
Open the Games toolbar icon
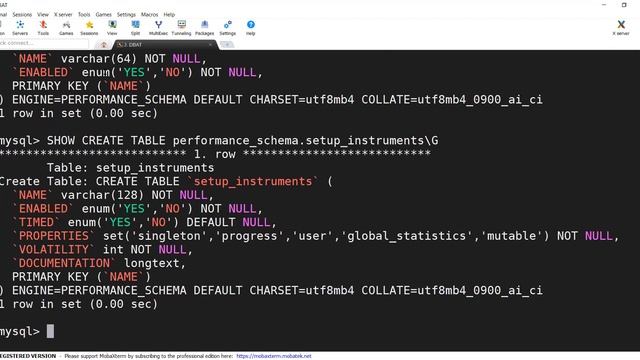tap(66, 28)
